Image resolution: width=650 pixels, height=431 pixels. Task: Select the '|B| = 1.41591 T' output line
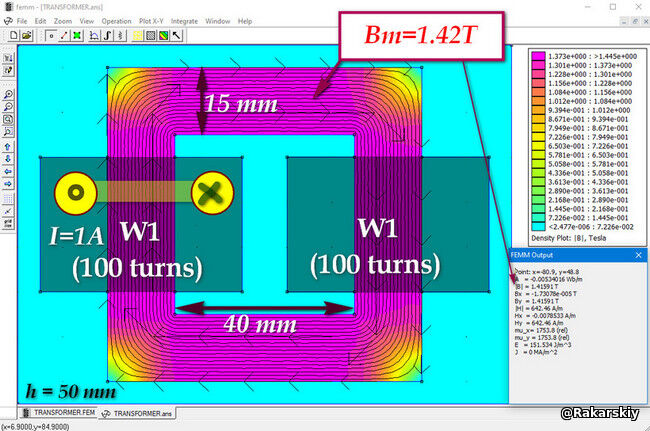click(537, 286)
